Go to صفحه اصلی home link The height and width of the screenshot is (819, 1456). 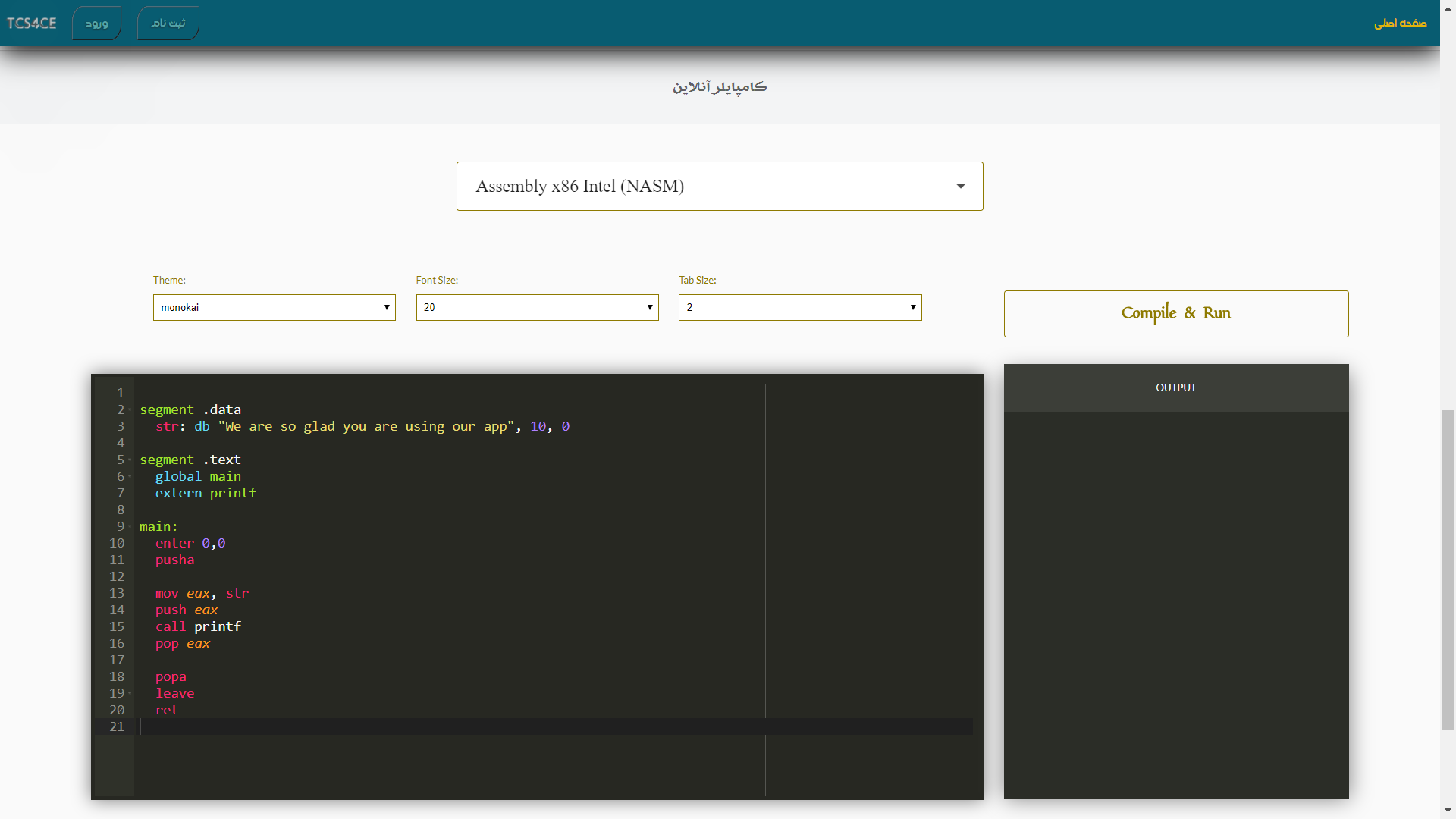pyautogui.click(x=1400, y=23)
